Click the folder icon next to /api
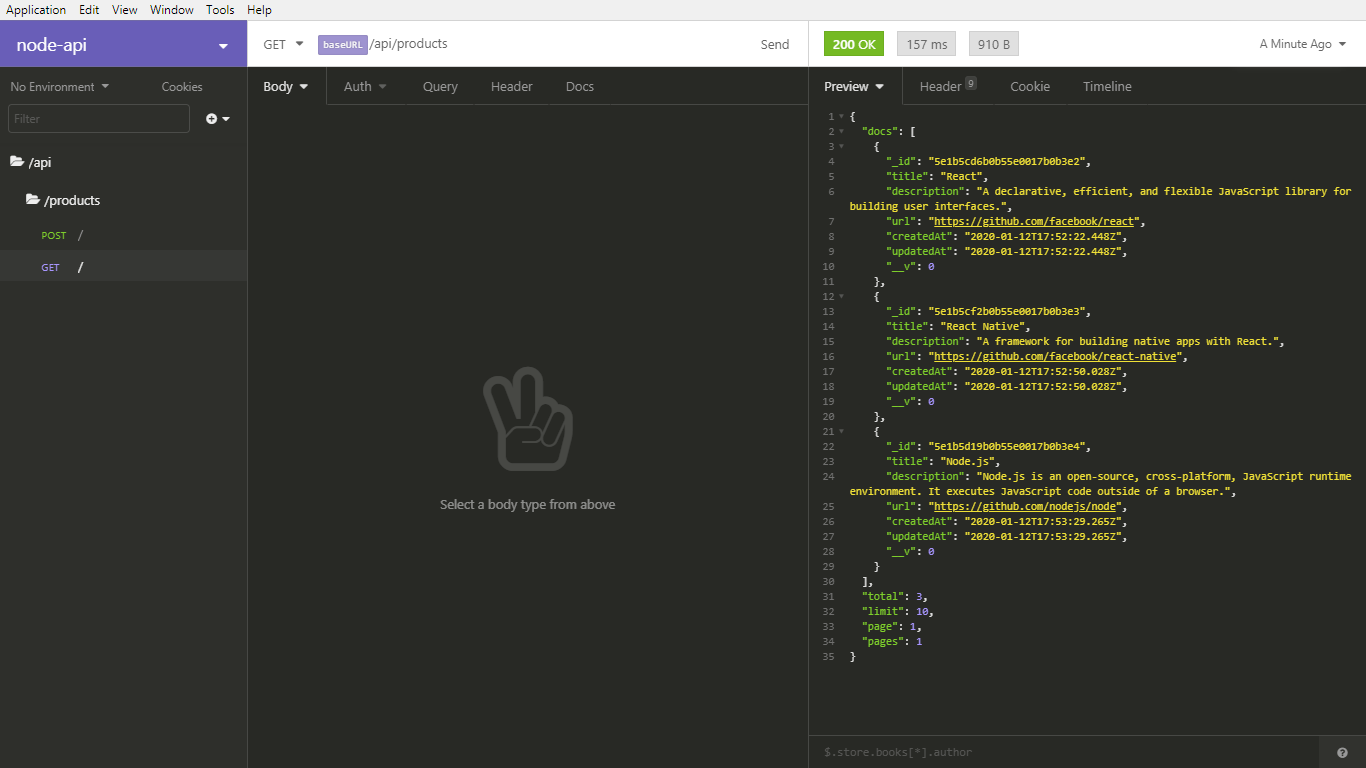This screenshot has height=768, width=1366. click(x=17, y=161)
